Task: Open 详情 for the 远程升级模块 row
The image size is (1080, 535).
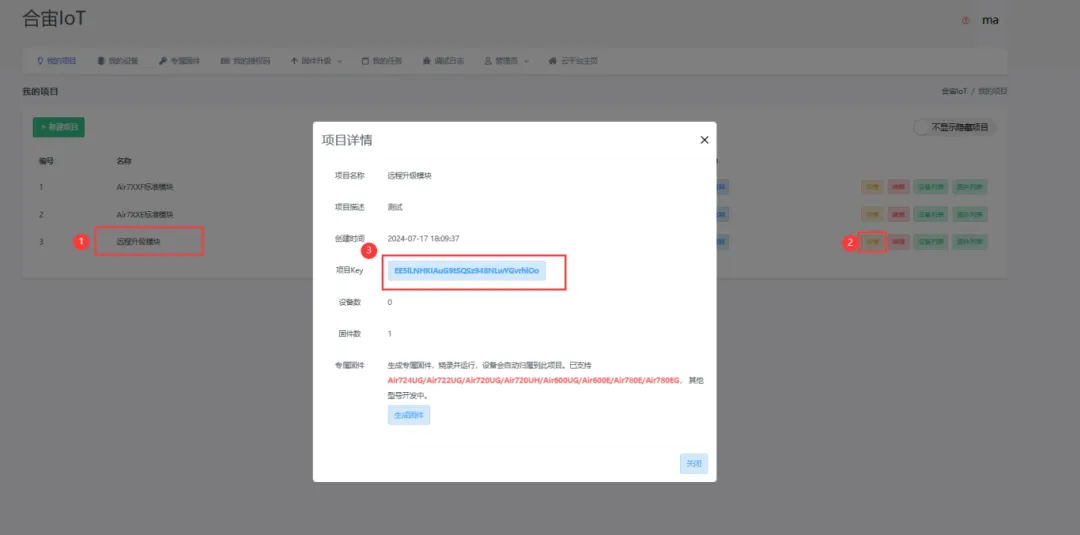Action: click(x=872, y=242)
